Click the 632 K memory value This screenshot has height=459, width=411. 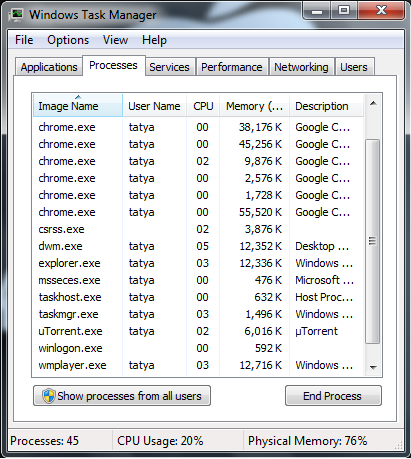[268, 297]
